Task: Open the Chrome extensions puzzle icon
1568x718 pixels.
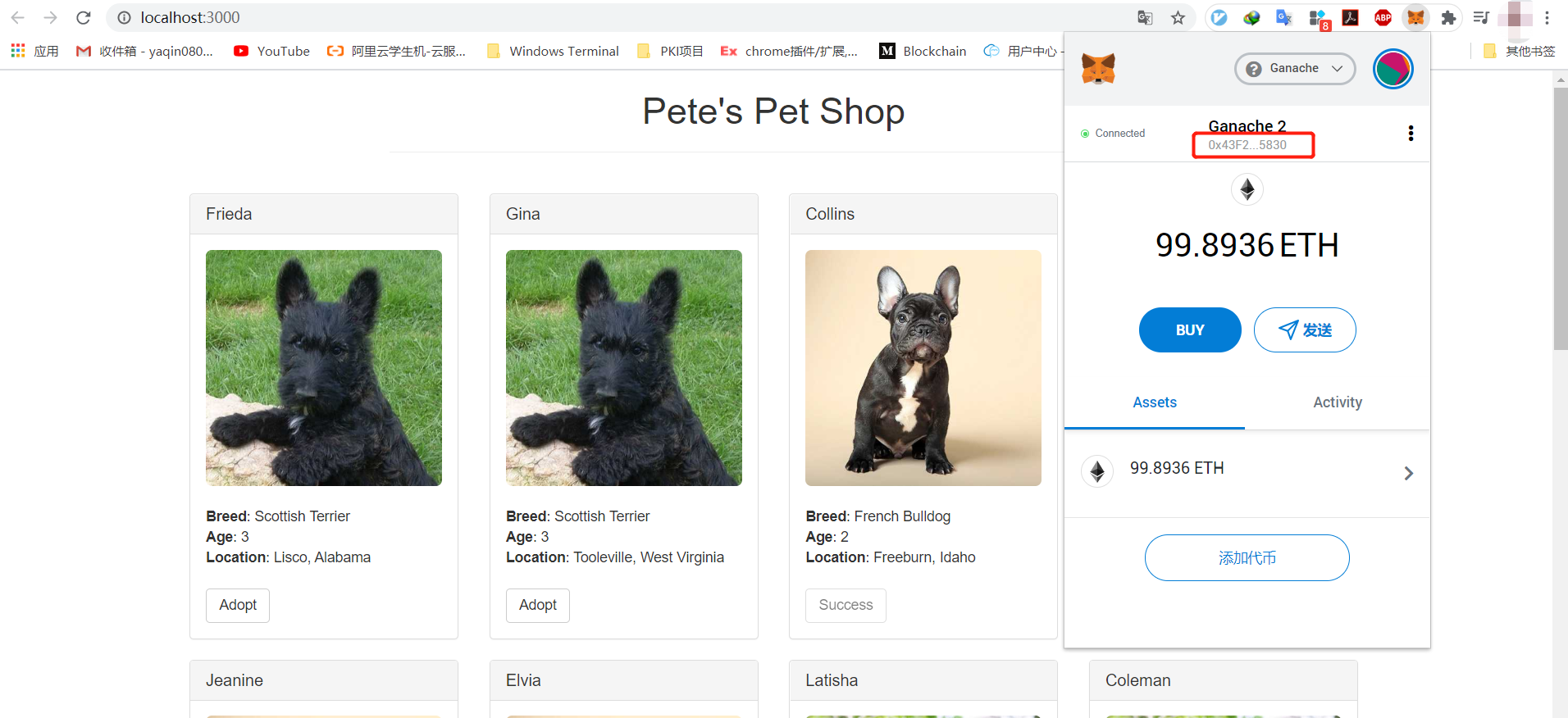Action: pyautogui.click(x=1448, y=18)
